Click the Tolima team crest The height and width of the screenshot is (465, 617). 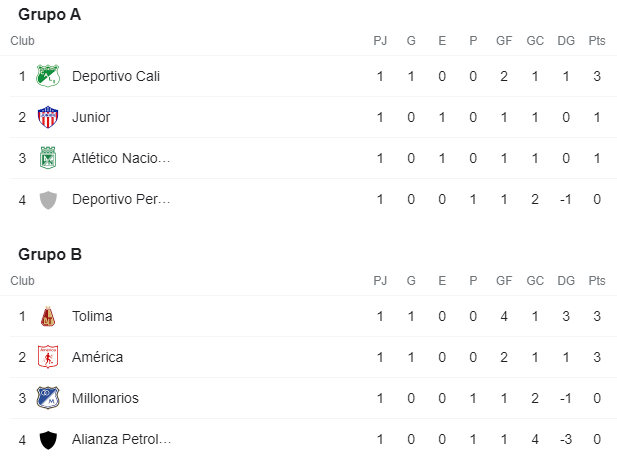48,316
